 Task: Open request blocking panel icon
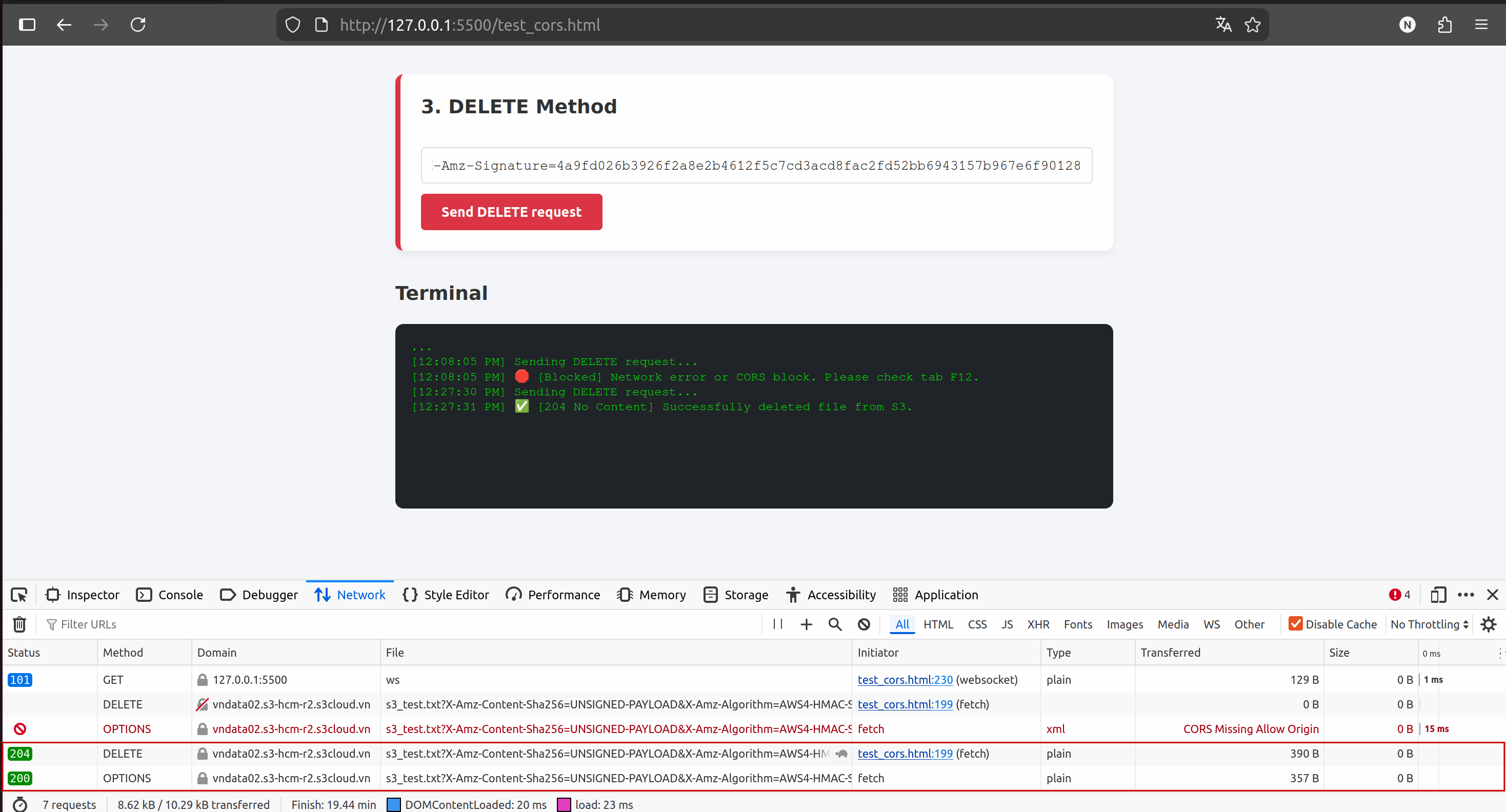click(x=864, y=624)
